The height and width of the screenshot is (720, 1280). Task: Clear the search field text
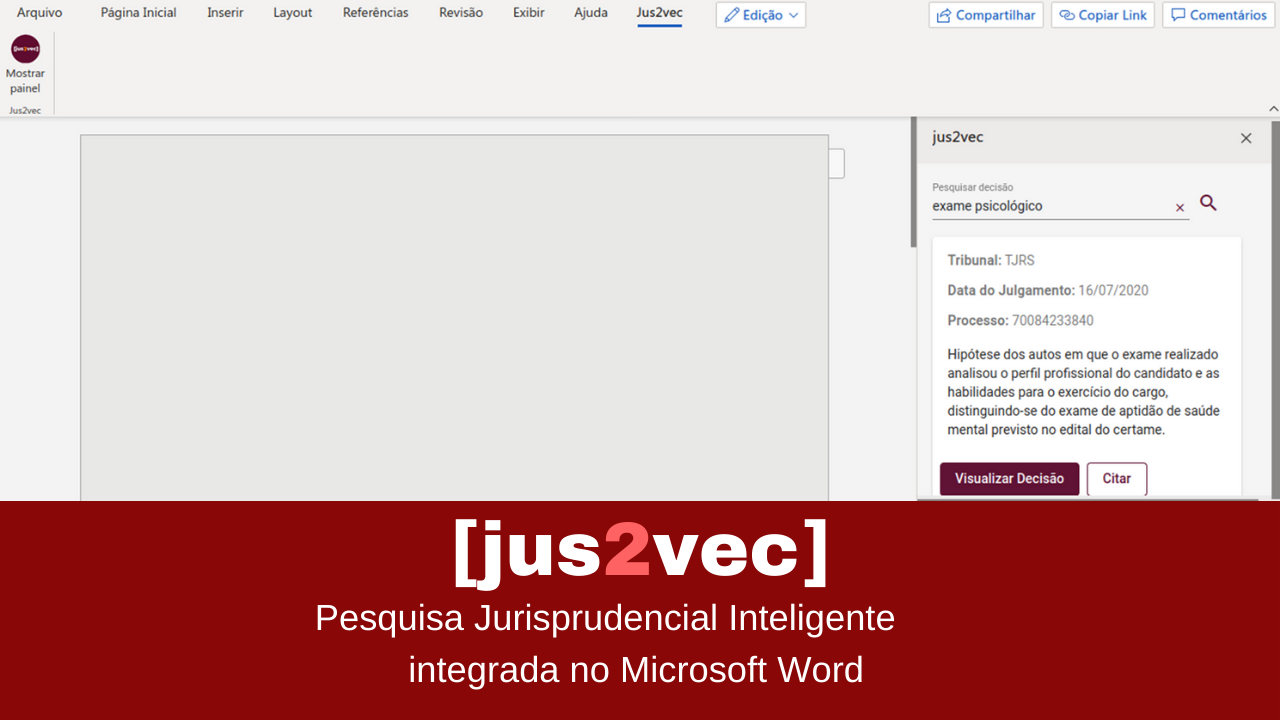point(1180,208)
